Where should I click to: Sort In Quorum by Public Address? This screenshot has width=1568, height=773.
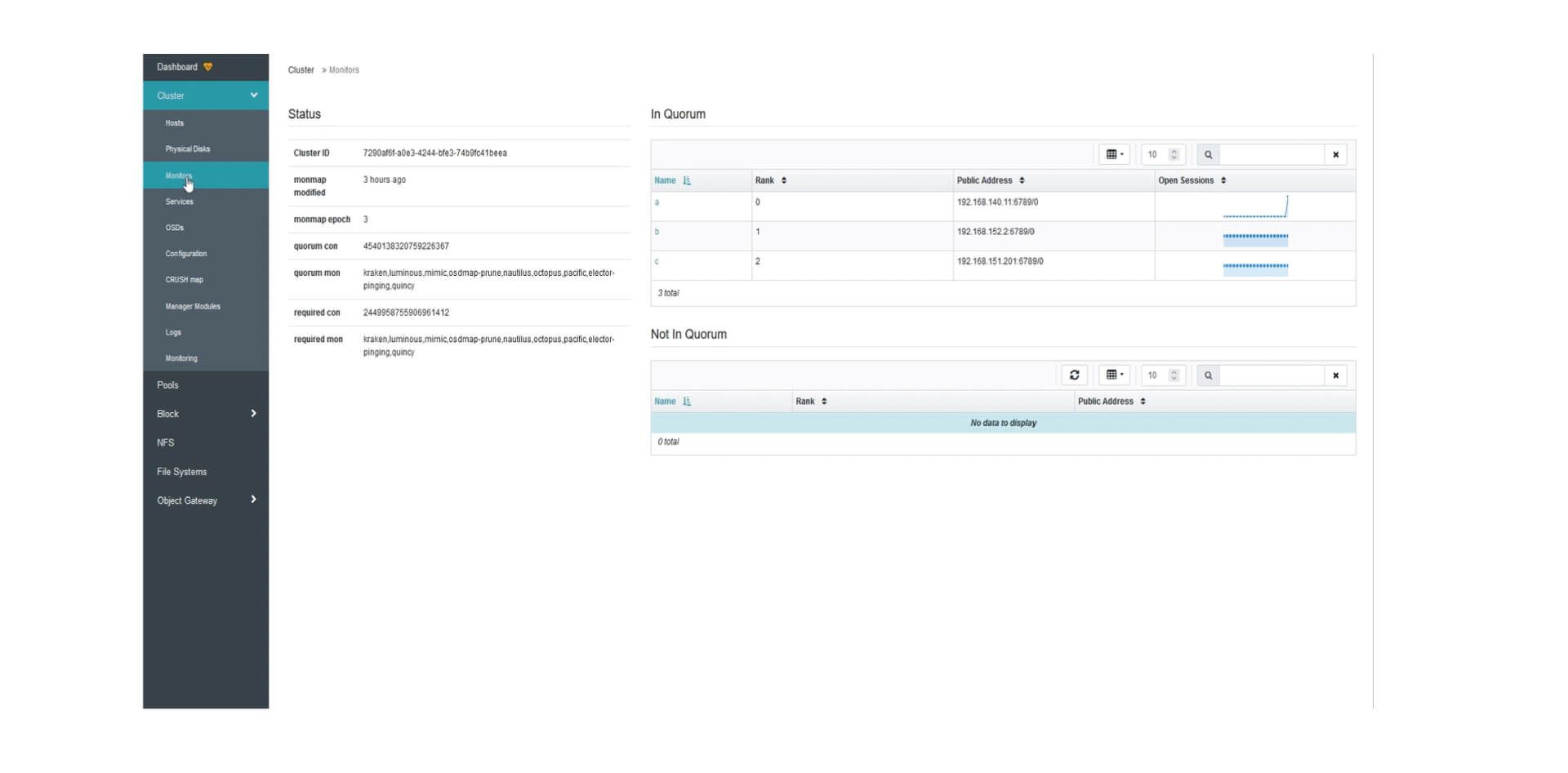point(991,180)
